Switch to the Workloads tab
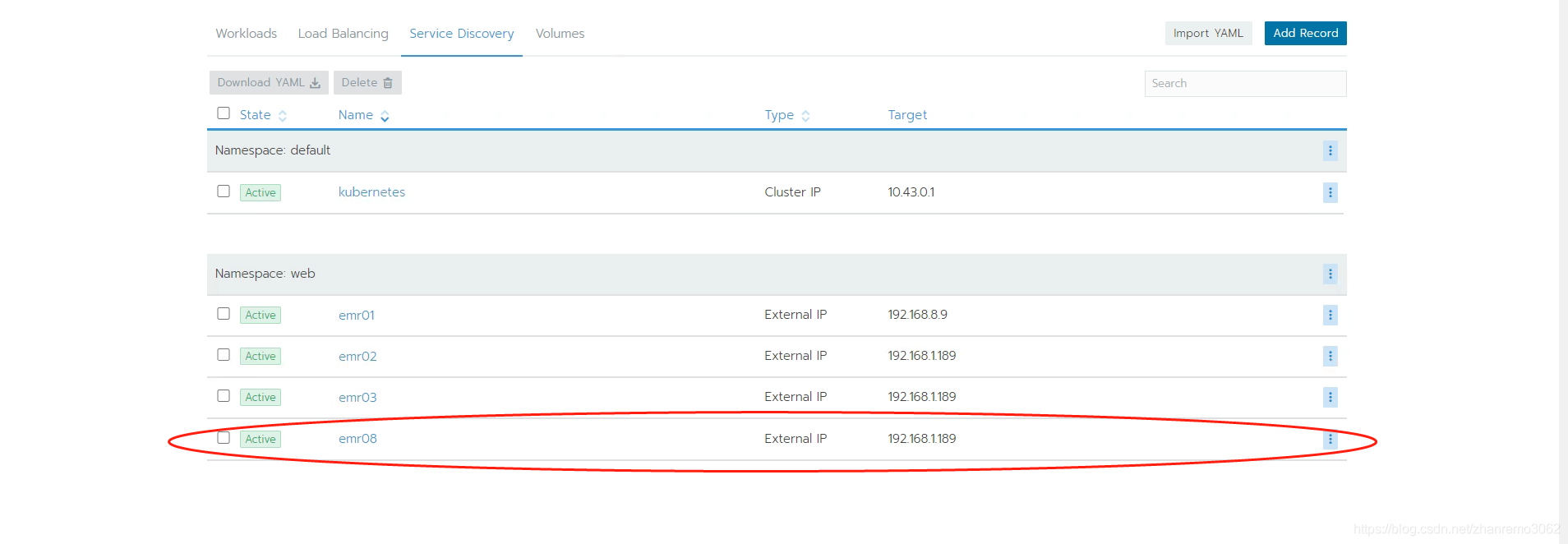The height and width of the screenshot is (544, 1568). tap(246, 34)
